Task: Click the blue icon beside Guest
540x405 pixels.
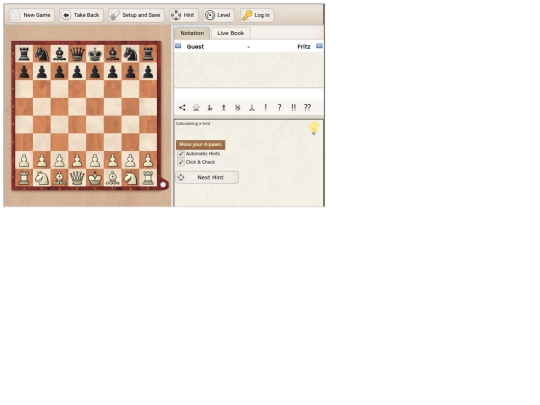Action: (x=178, y=46)
